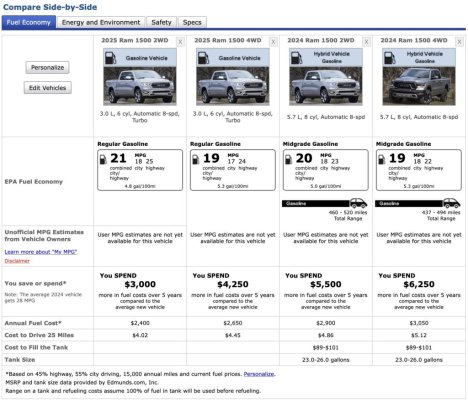Viewport: 468px width, 400px height.
Task: Click the Tank Size row label
Action: coord(20,360)
